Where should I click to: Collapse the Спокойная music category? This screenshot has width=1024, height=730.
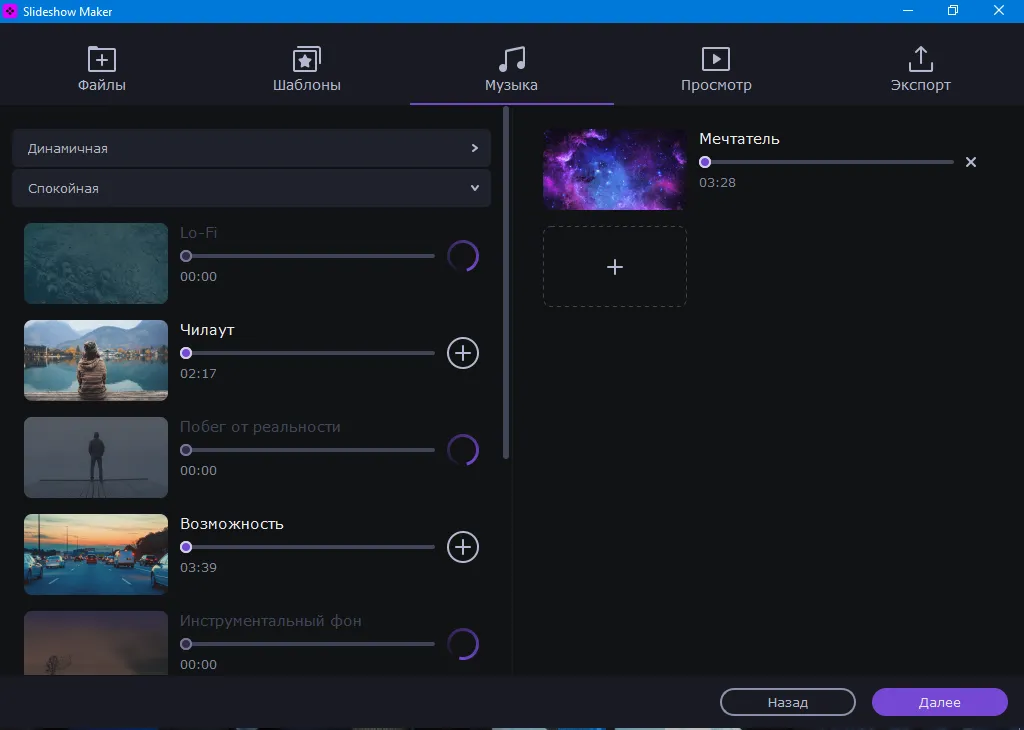pyautogui.click(x=251, y=188)
